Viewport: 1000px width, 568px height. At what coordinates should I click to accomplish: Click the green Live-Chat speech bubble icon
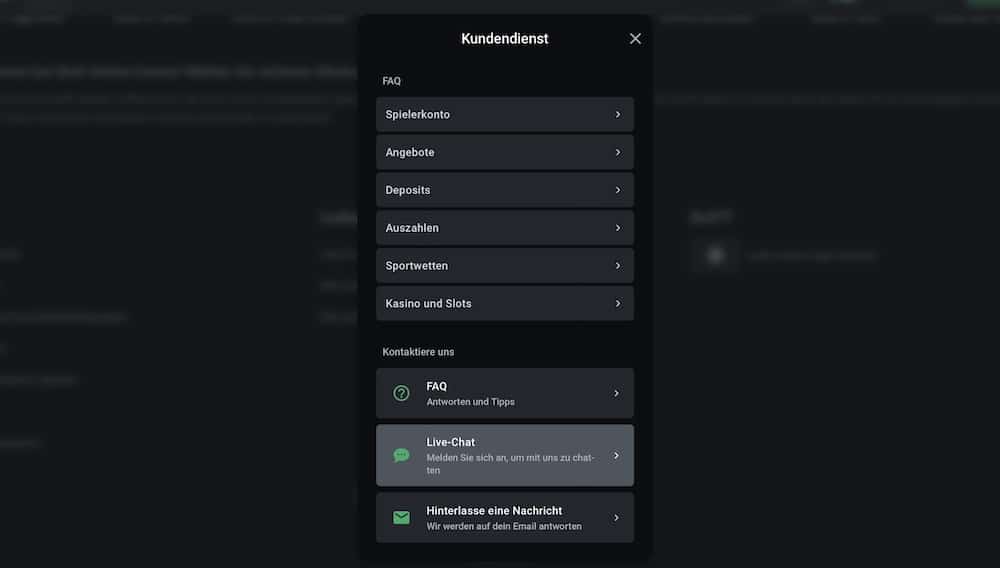[x=401, y=455]
